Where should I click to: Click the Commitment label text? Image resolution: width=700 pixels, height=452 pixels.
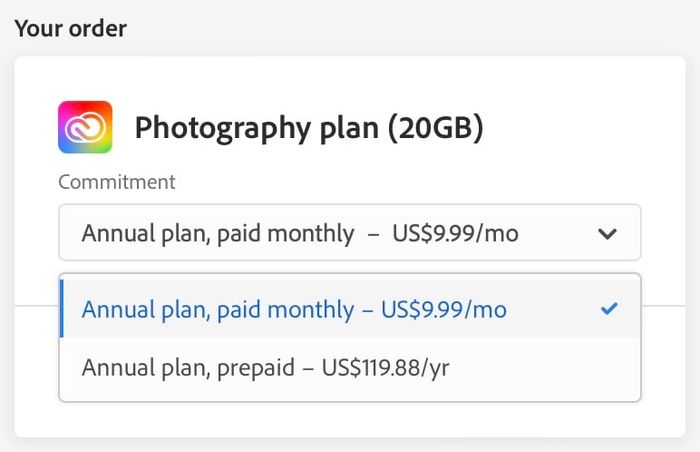click(x=117, y=182)
